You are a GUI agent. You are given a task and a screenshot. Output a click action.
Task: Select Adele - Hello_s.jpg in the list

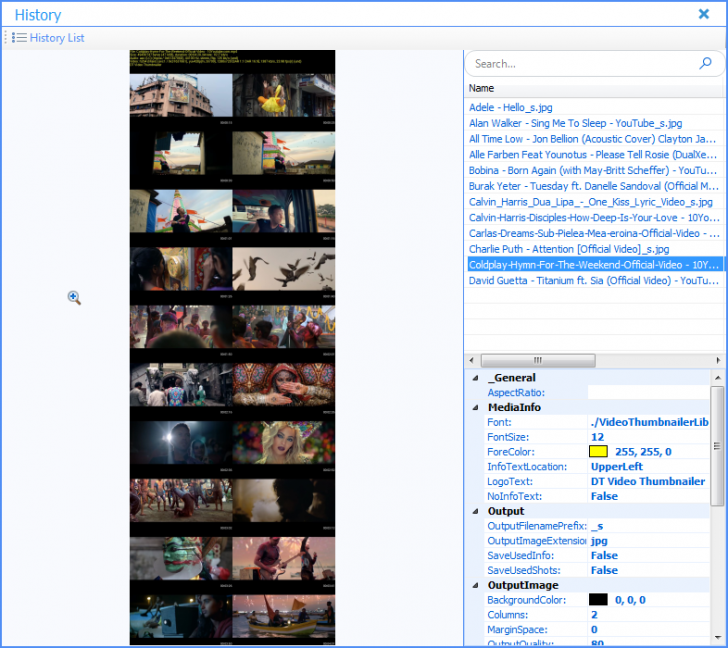[x=510, y=107]
